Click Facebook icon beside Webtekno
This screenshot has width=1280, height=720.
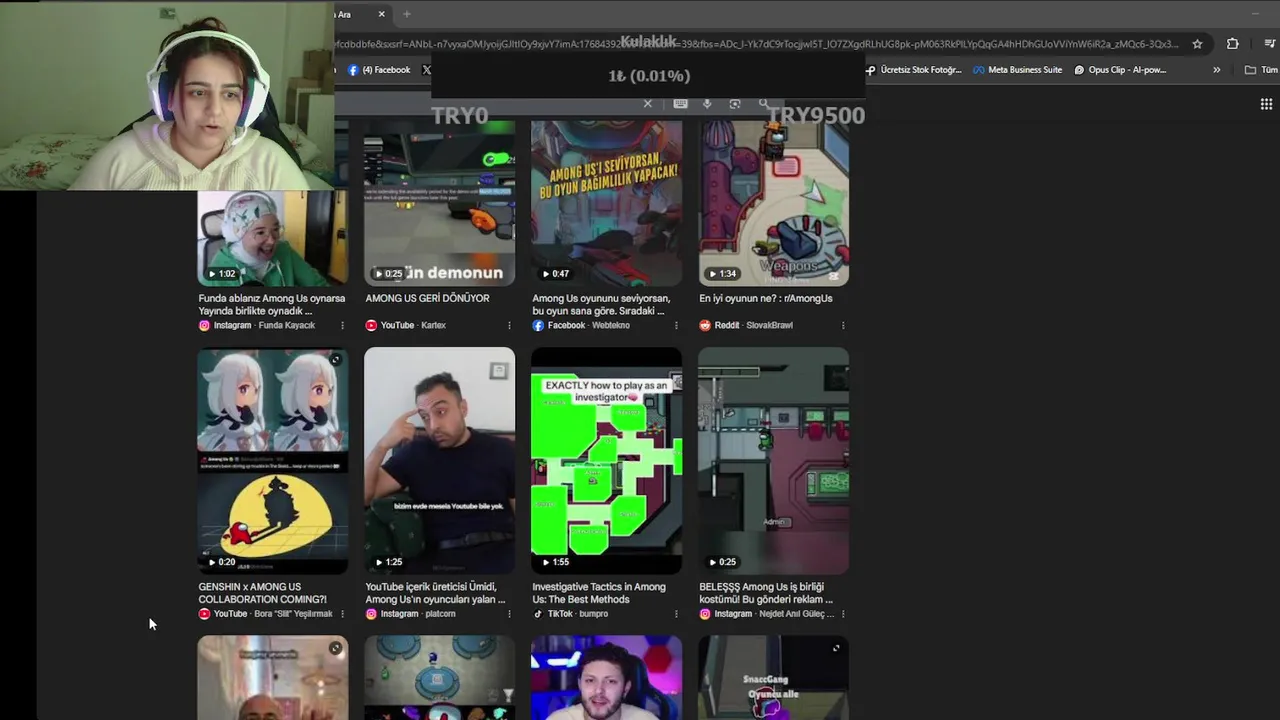538,325
